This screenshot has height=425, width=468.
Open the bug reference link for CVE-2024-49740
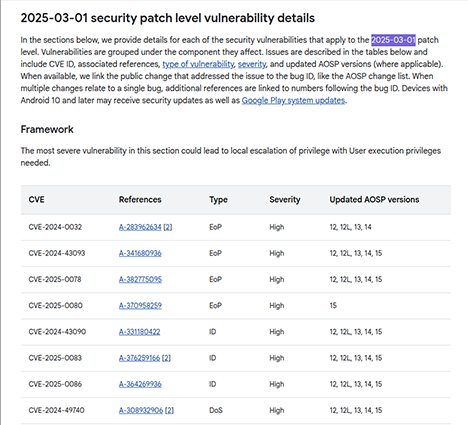(x=141, y=410)
